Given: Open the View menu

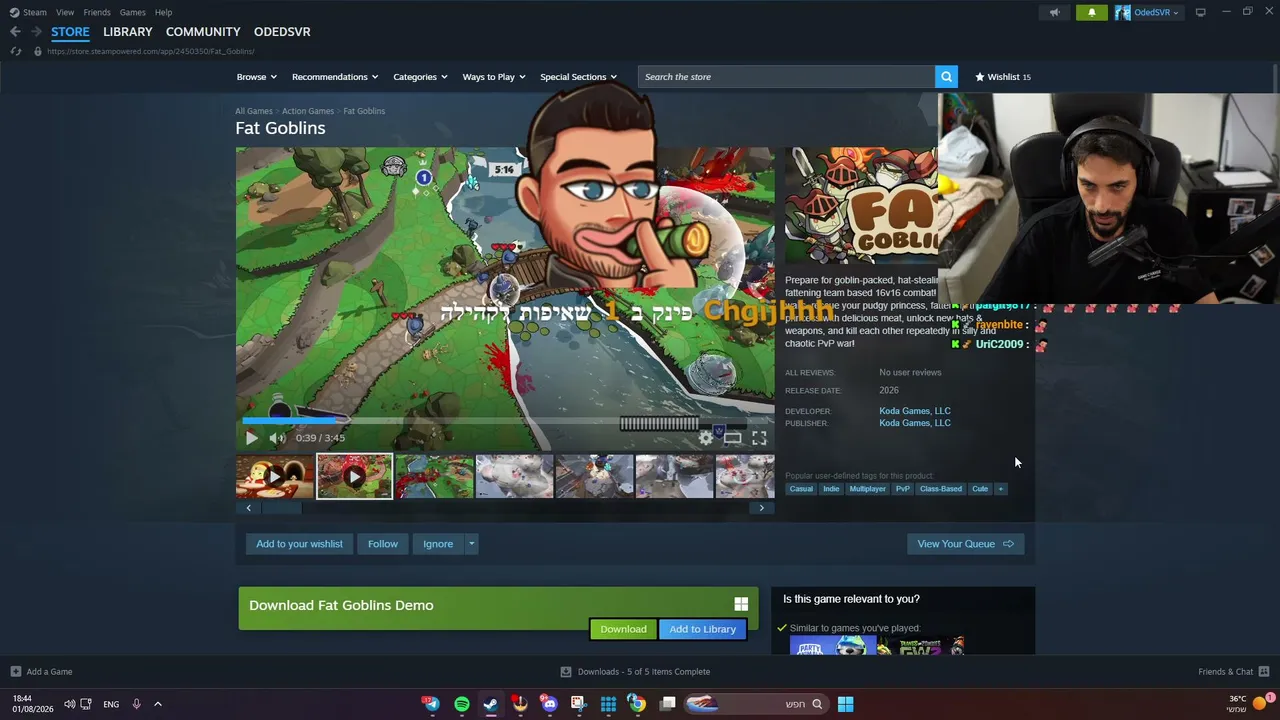Looking at the screenshot, I should (65, 12).
